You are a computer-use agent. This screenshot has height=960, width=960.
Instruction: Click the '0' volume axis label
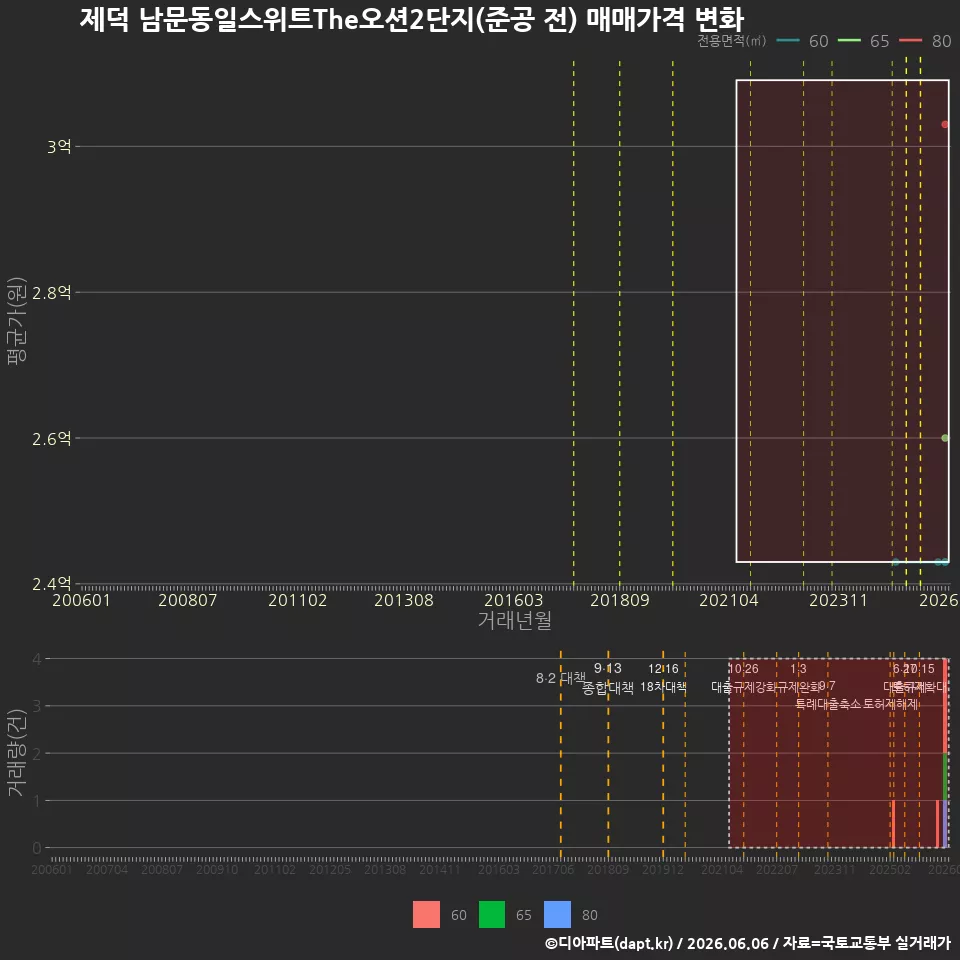tap(37, 848)
